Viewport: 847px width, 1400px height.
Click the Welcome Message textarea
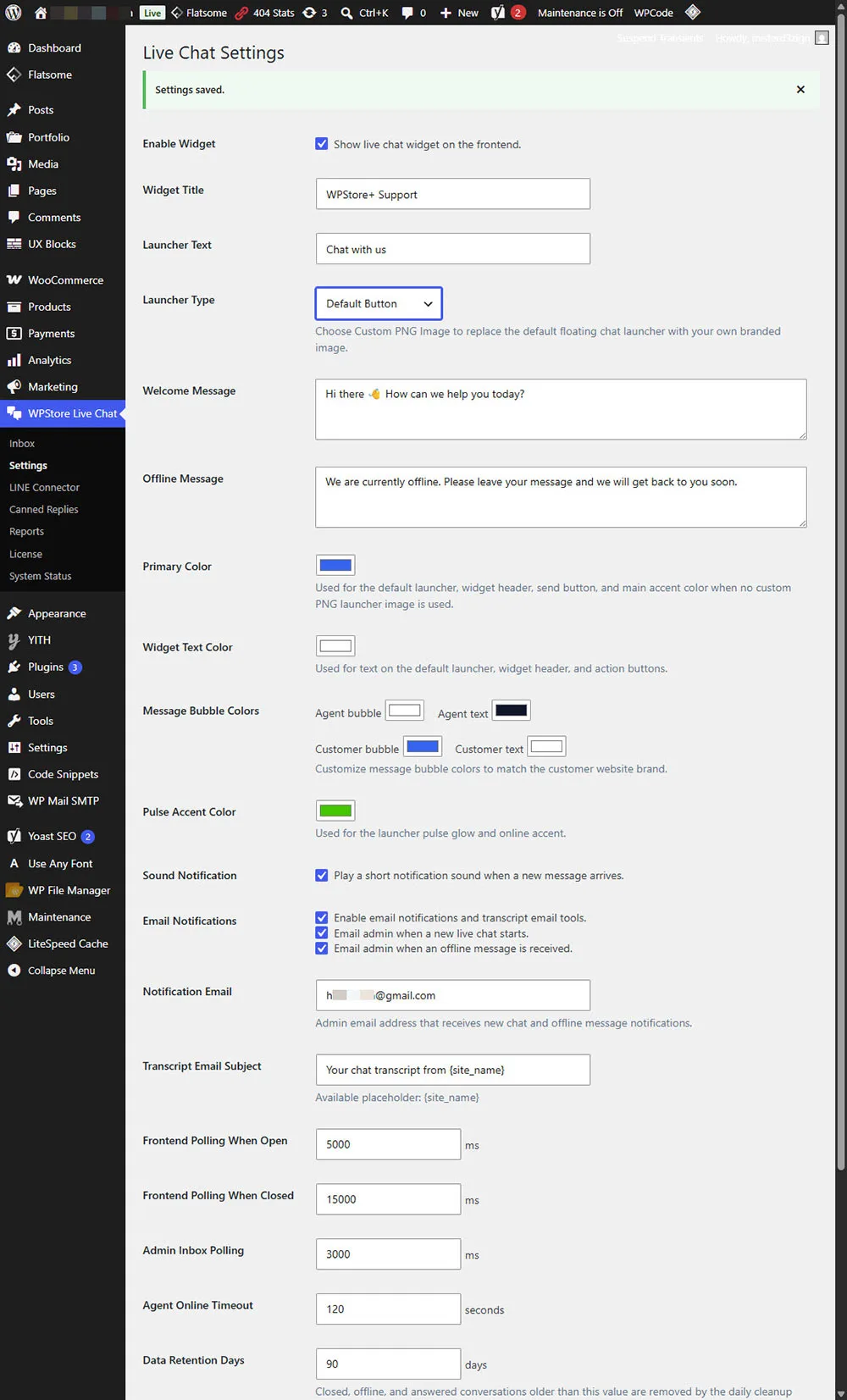point(561,409)
